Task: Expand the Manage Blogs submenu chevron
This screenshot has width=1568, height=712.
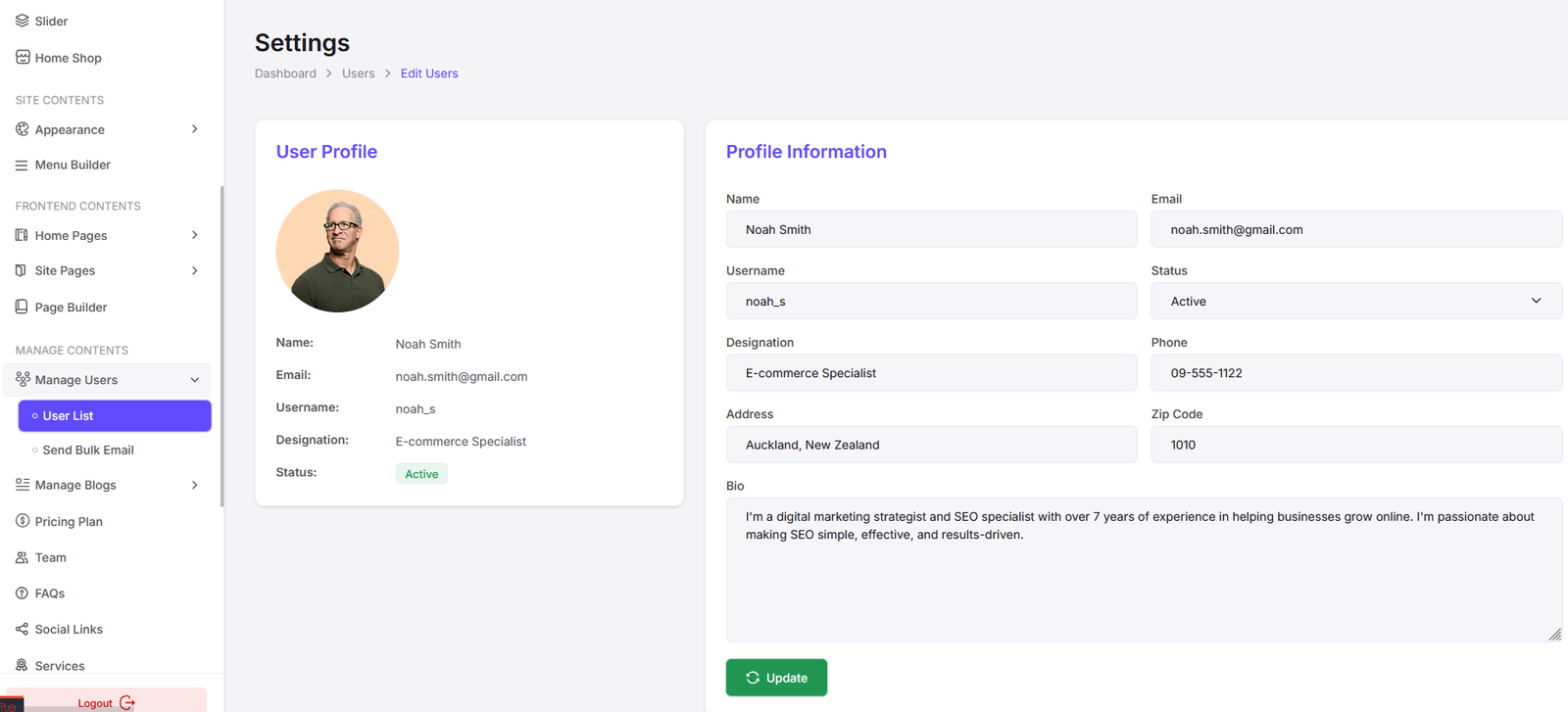Action: tap(195, 485)
